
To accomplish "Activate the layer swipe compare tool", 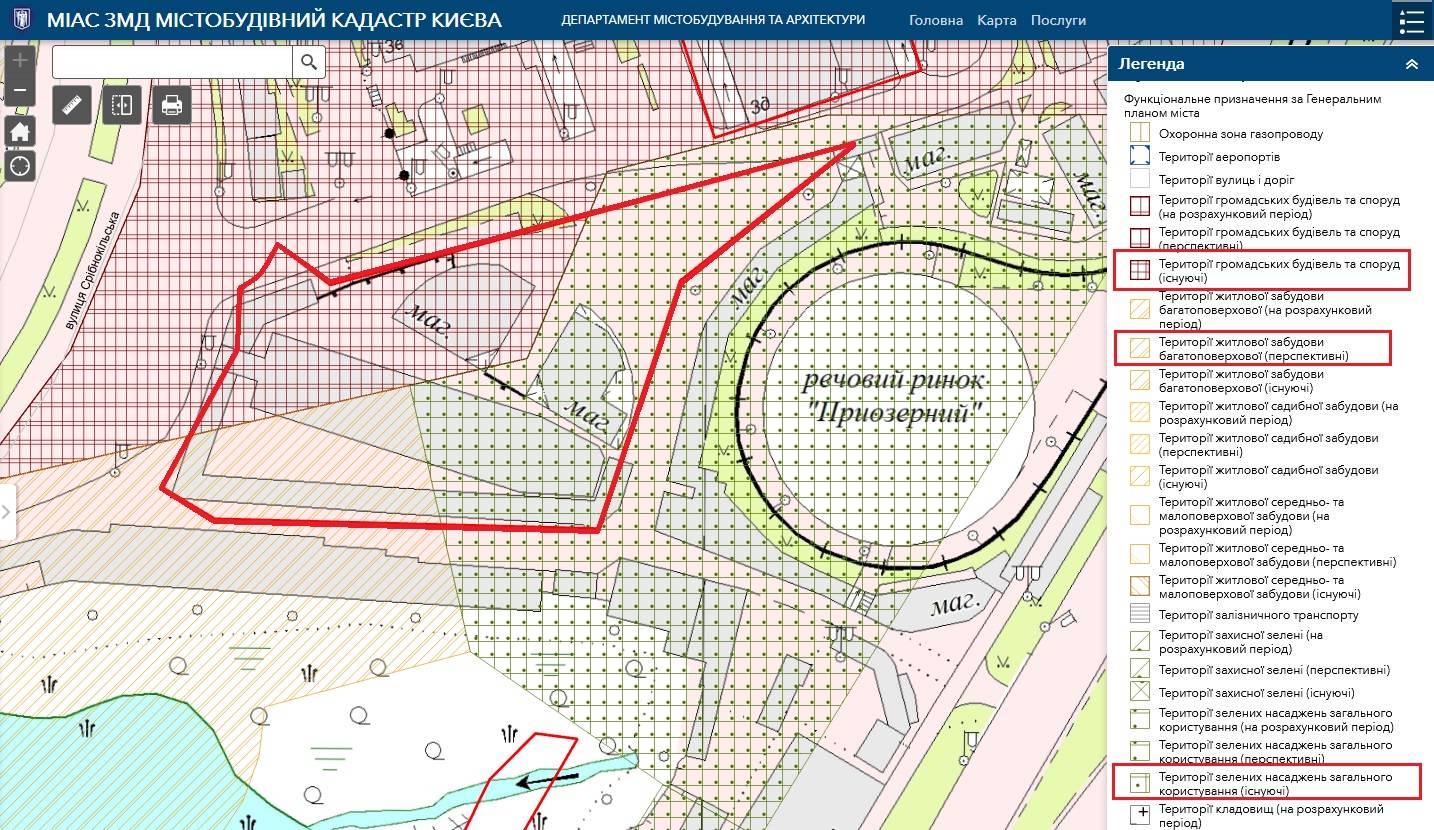I will coord(122,104).
